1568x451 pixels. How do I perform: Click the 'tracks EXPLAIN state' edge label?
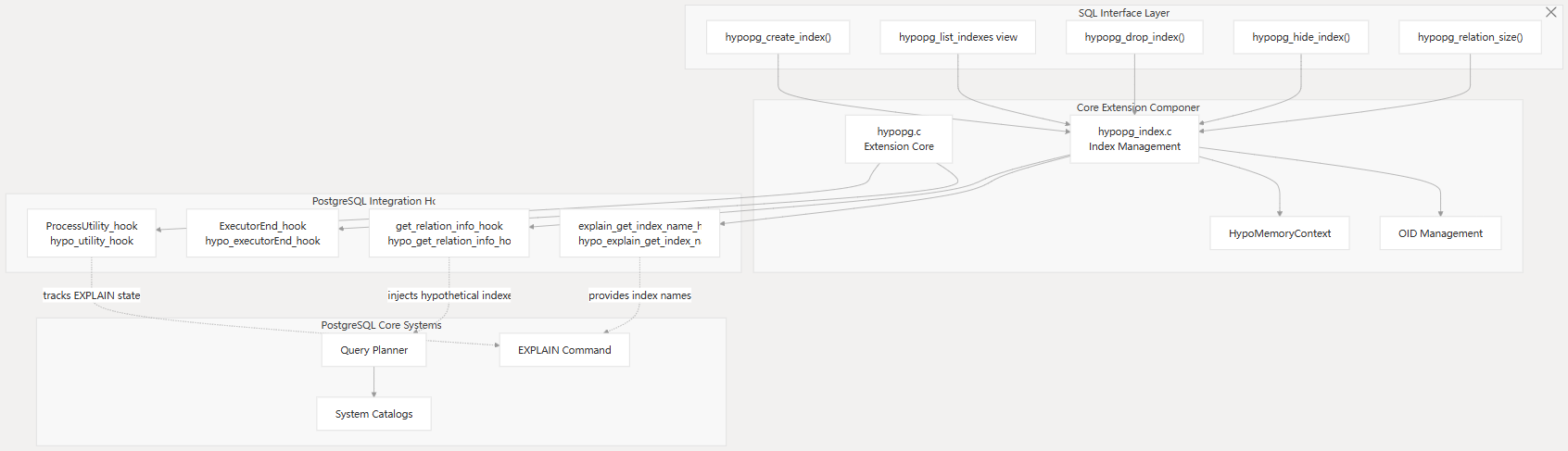92,295
